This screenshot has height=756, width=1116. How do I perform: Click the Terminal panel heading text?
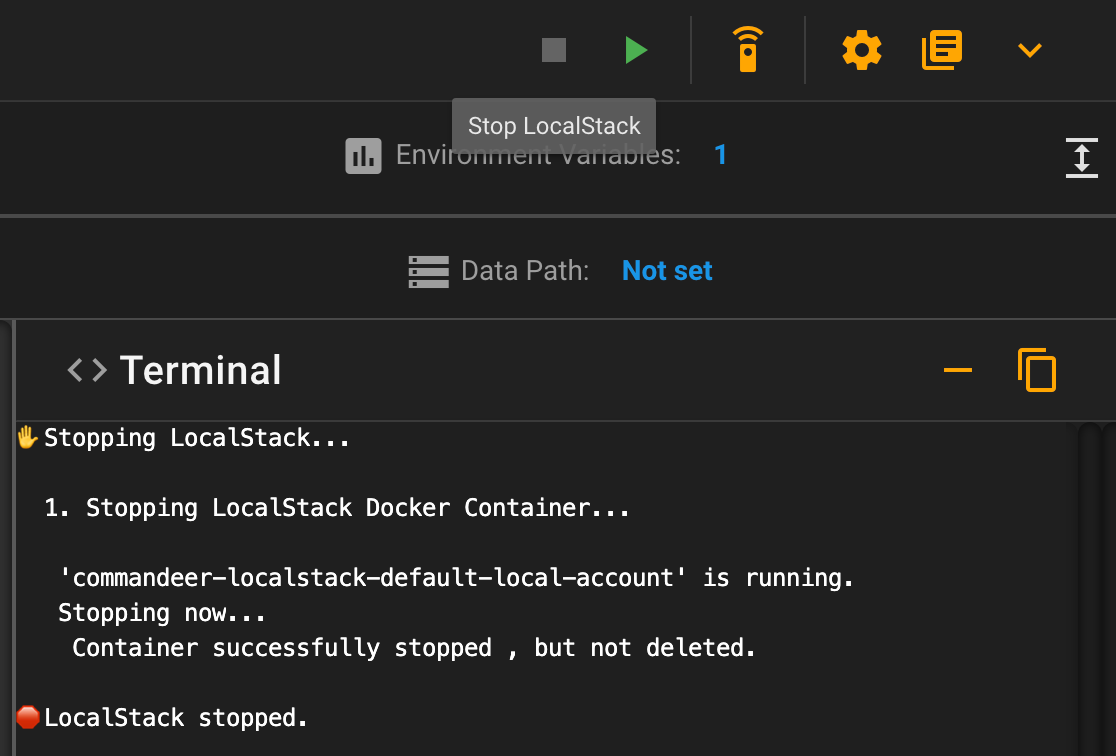[x=201, y=370]
